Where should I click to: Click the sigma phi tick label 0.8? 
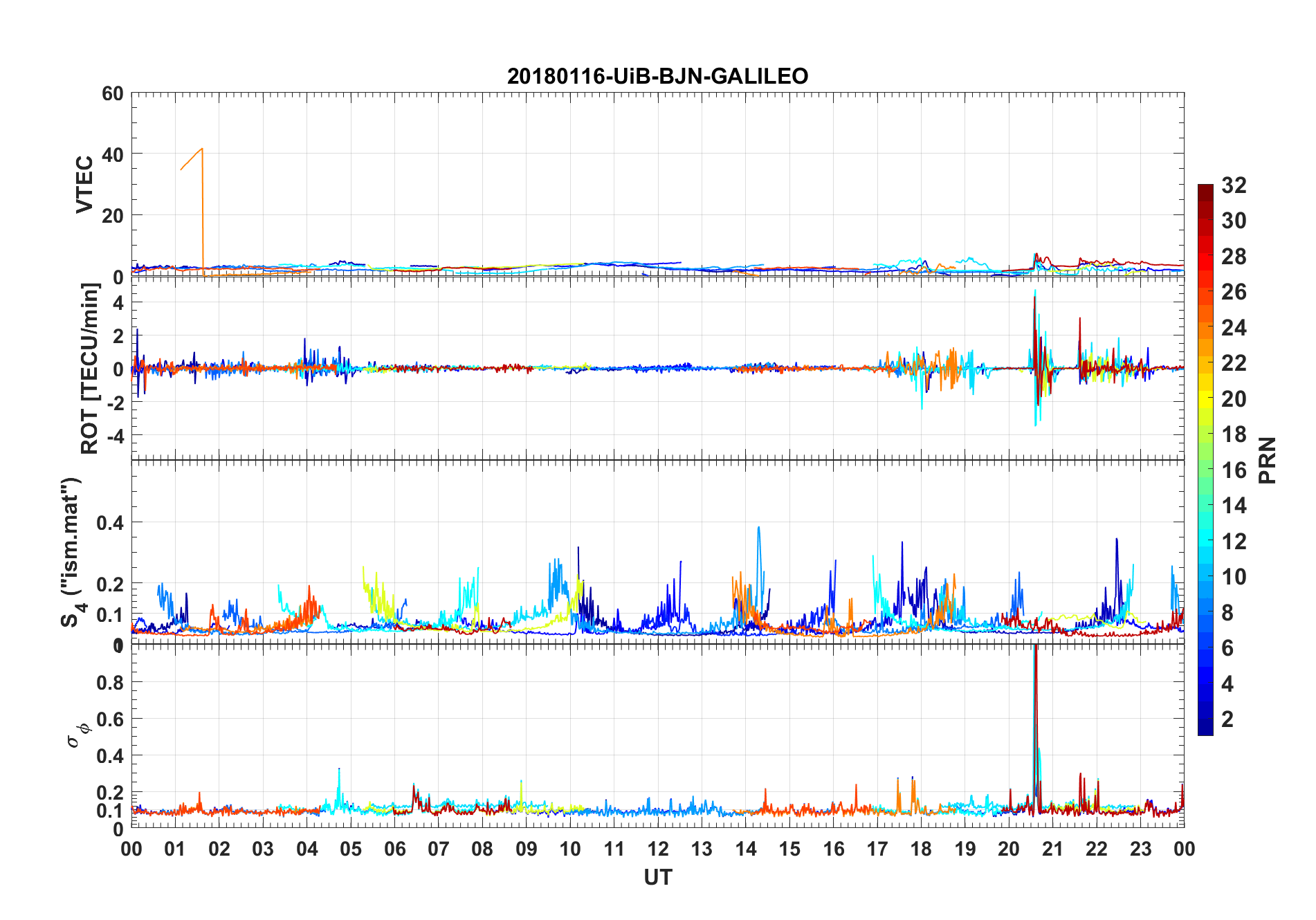pyautogui.click(x=111, y=683)
